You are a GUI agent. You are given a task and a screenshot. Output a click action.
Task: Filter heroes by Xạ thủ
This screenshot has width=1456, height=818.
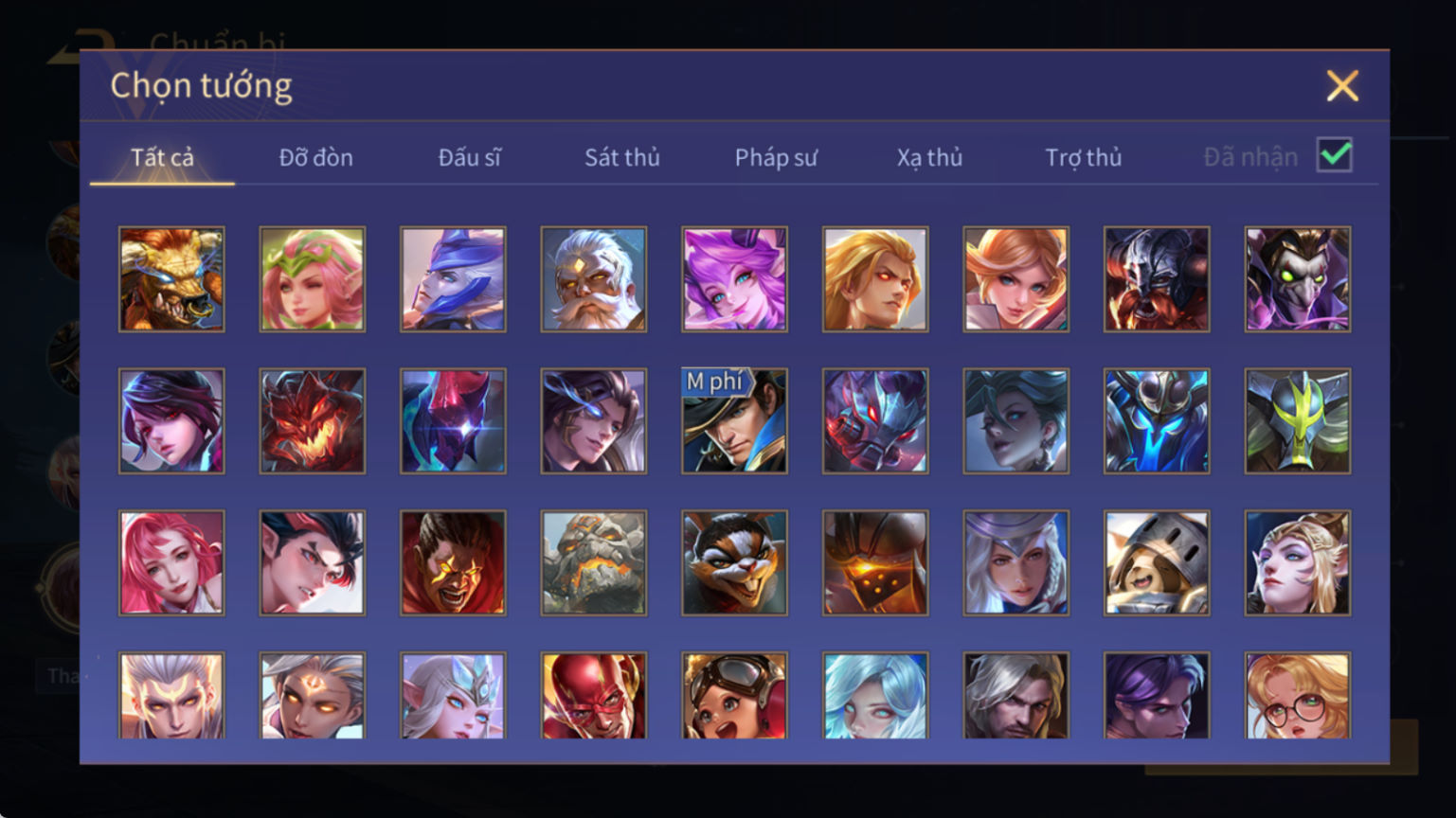929,157
